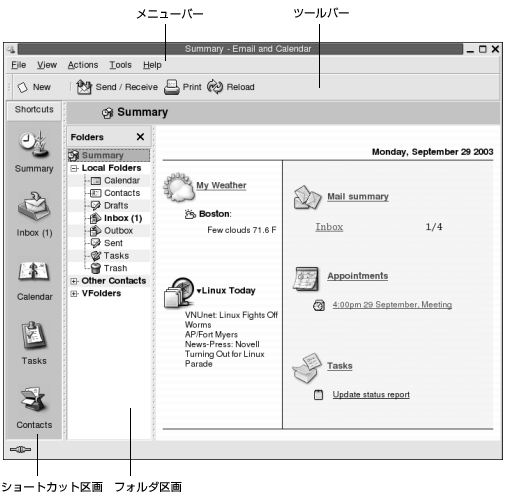Viewport: 505px width, 500px height.
Task: Open the Help menu
Action: click(152, 65)
